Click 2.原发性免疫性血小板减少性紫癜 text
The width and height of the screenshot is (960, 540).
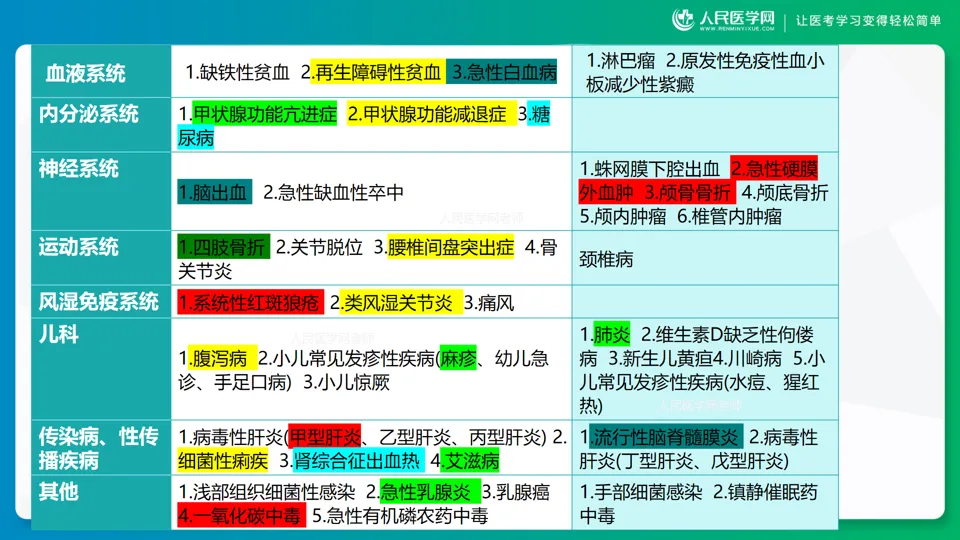(x=705, y=72)
